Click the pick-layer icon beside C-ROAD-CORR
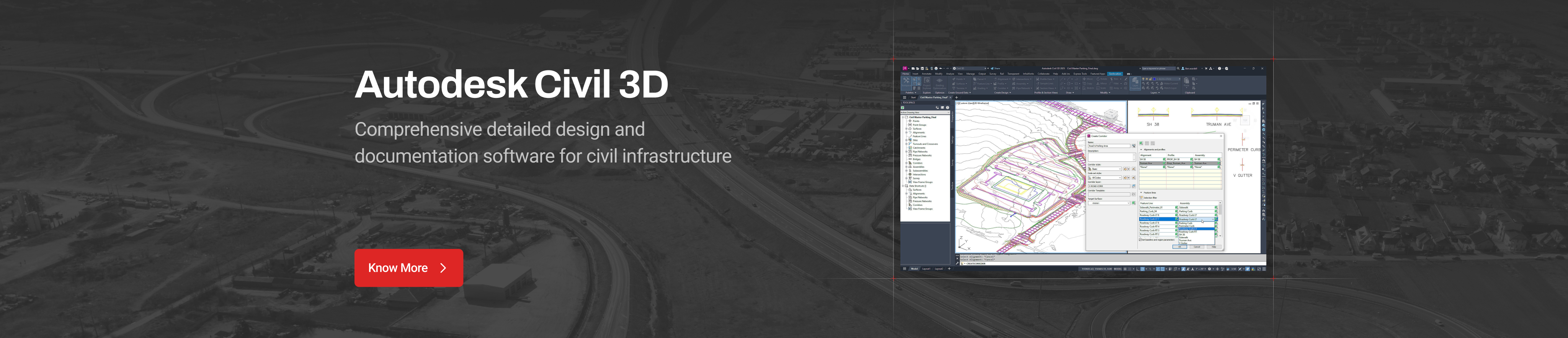 pyautogui.click(x=1134, y=186)
